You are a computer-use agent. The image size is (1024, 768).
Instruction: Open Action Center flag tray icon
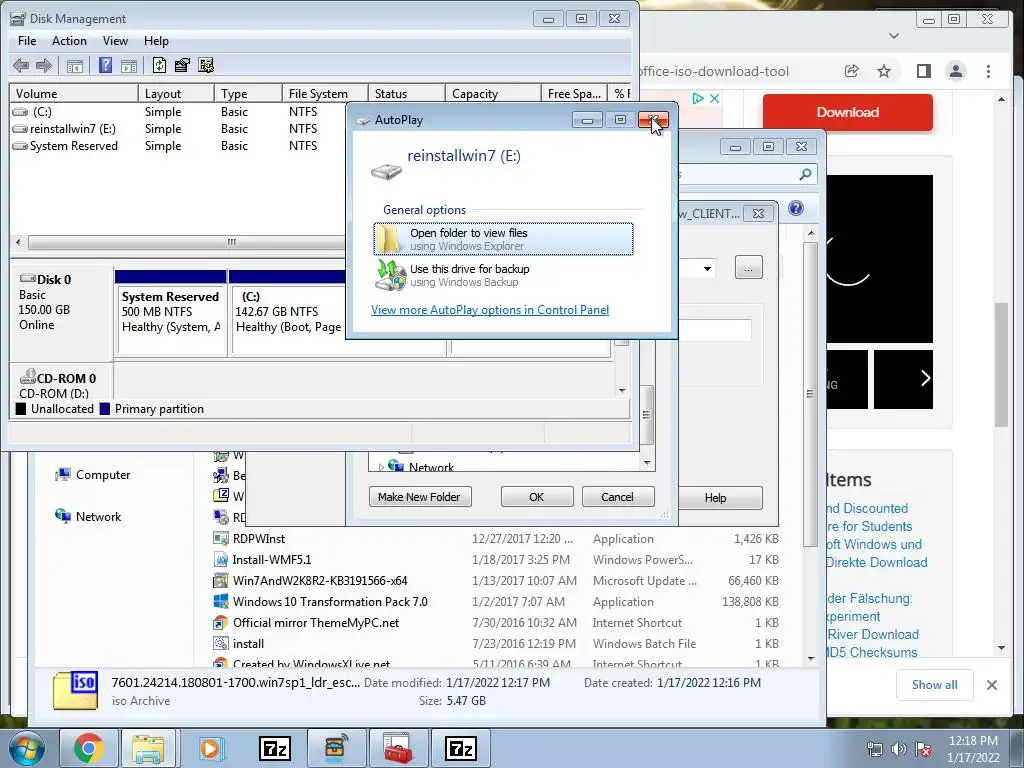point(923,749)
